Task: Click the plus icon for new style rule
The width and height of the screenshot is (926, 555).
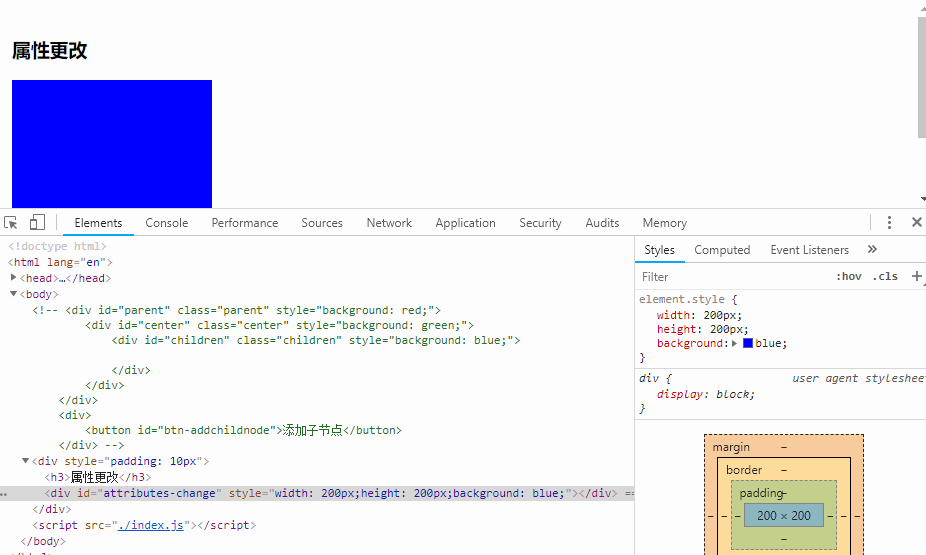Action: [916, 276]
